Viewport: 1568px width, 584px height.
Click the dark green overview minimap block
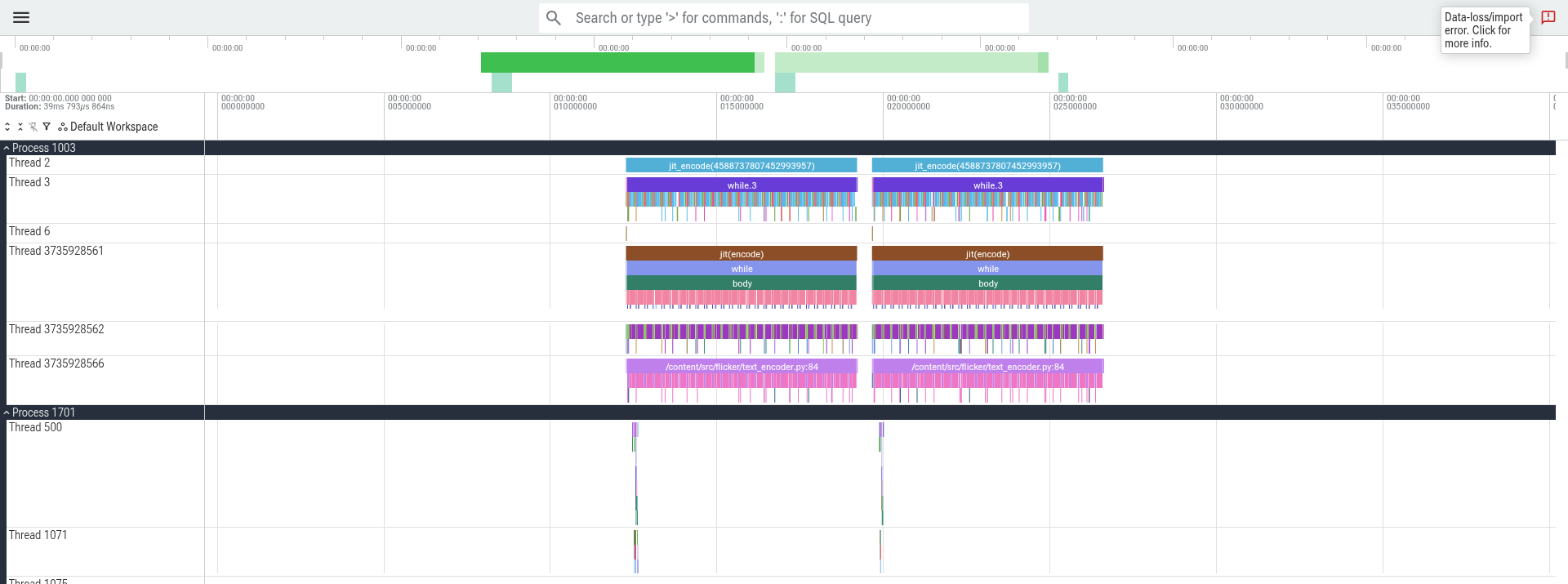[617, 63]
